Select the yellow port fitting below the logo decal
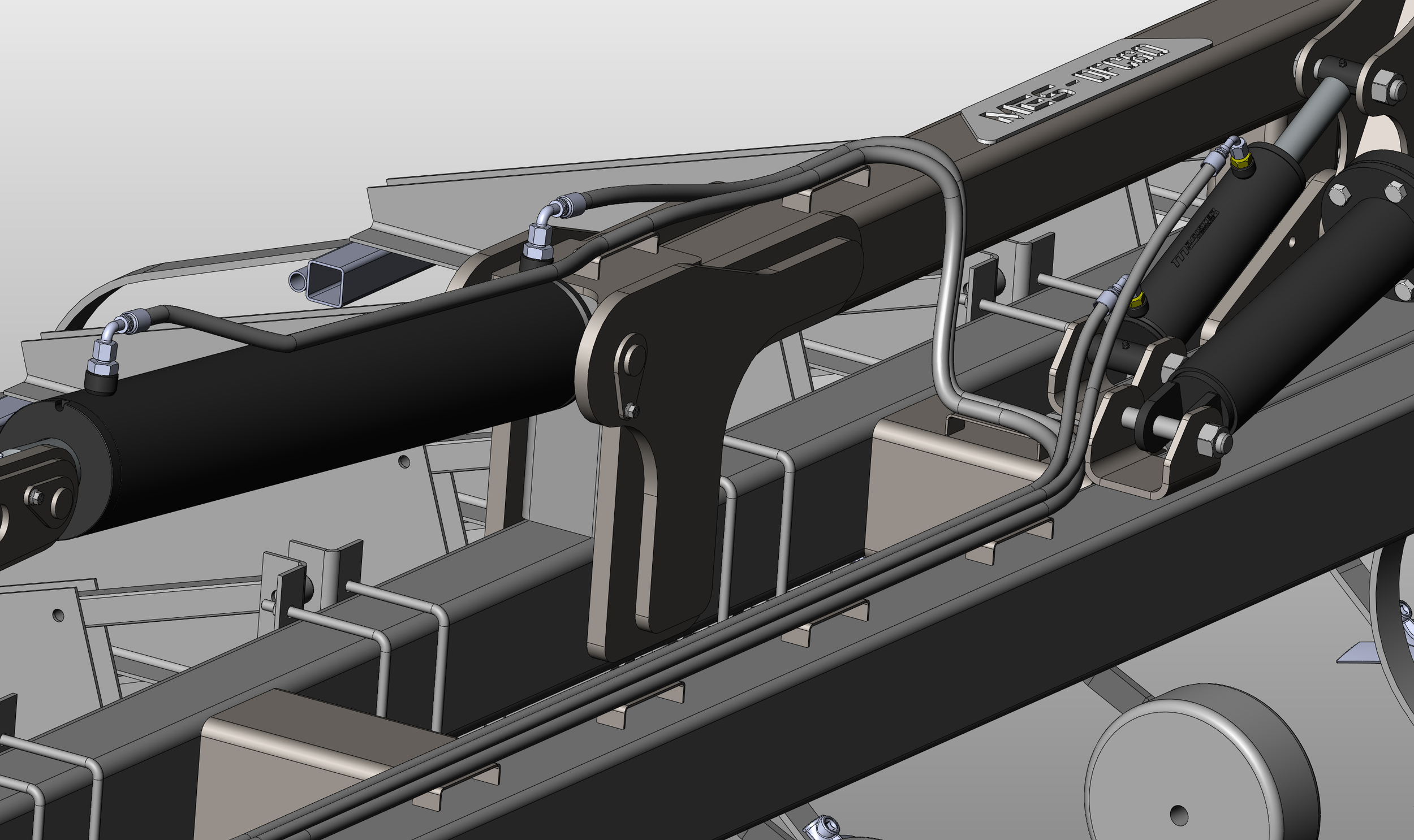1414x840 pixels. tap(1137, 301)
